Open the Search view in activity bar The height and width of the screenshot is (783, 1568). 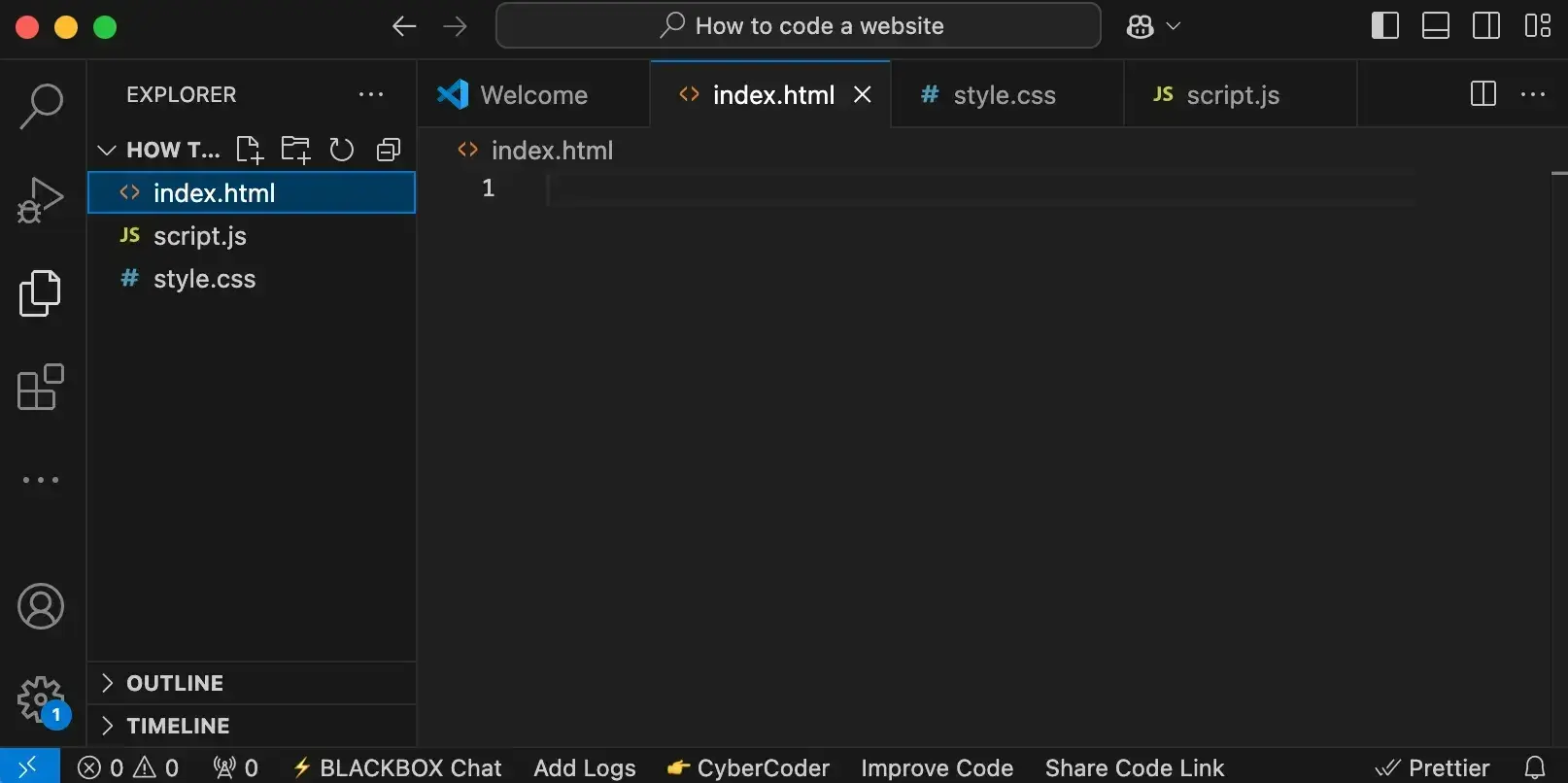[41, 106]
